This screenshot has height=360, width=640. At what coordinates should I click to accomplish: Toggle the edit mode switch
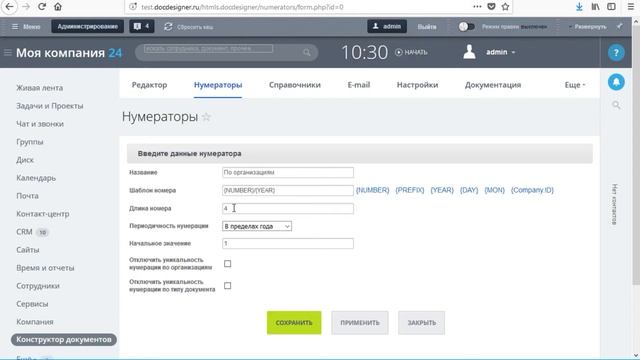[467, 27]
